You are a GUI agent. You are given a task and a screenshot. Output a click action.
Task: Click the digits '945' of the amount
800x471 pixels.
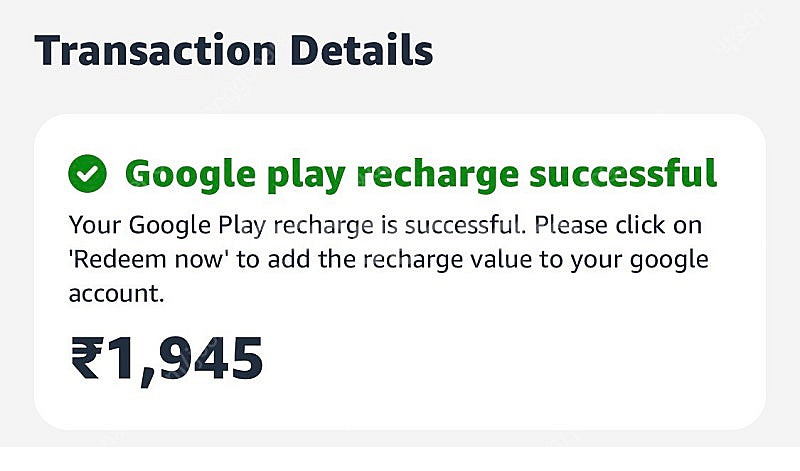point(211,358)
